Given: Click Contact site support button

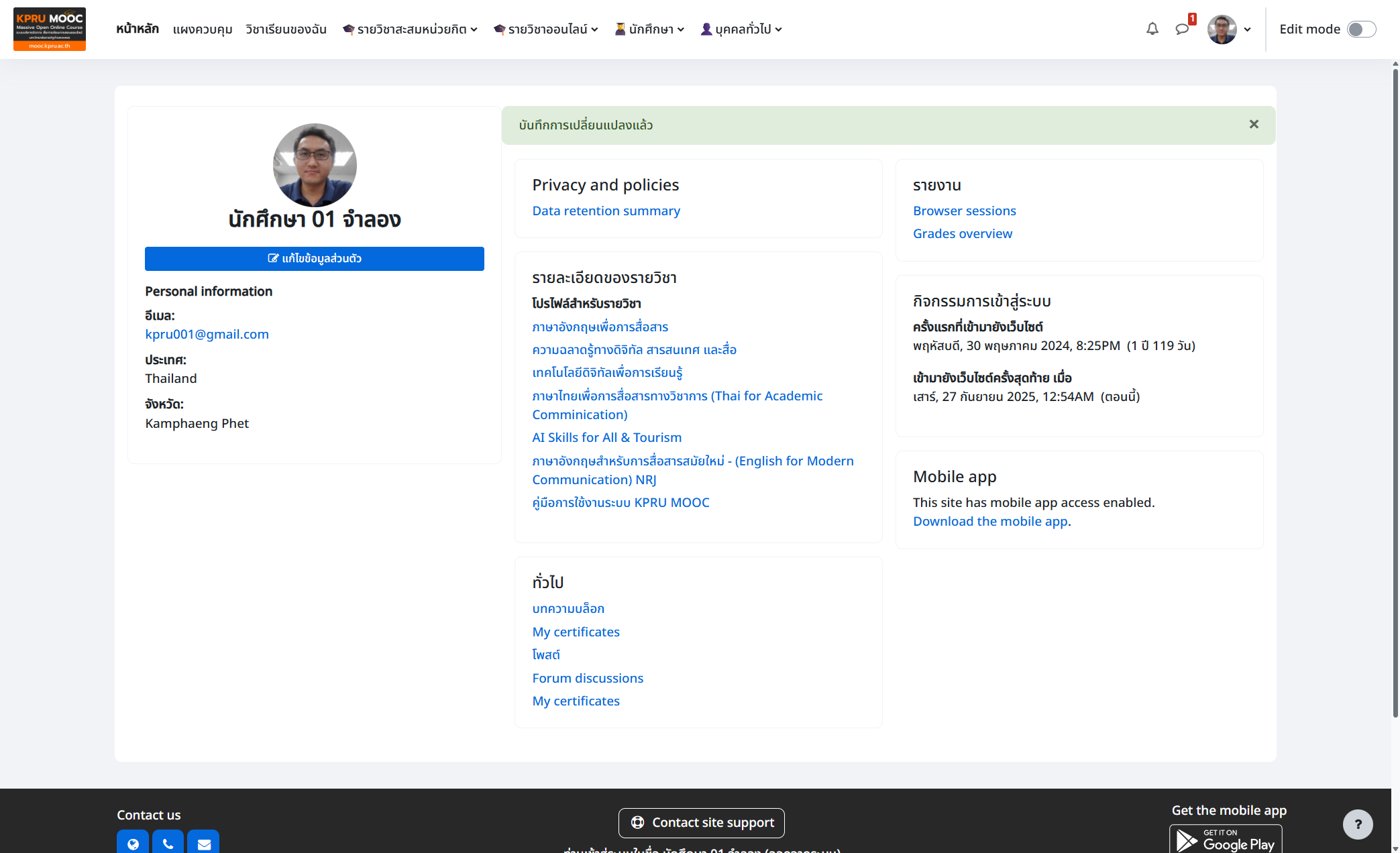Looking at the screenshot, I should pos(701,823).
